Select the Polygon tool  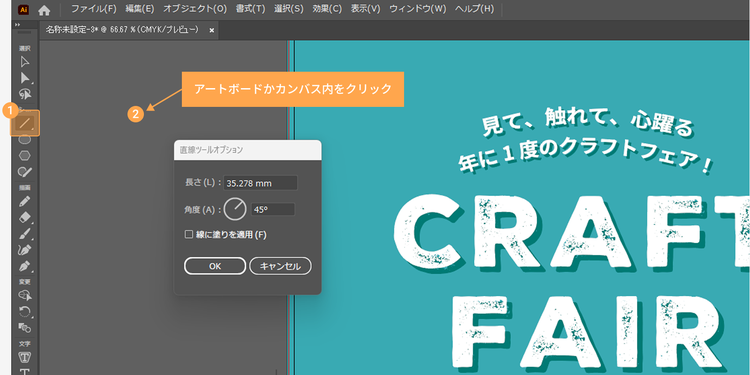25,155
